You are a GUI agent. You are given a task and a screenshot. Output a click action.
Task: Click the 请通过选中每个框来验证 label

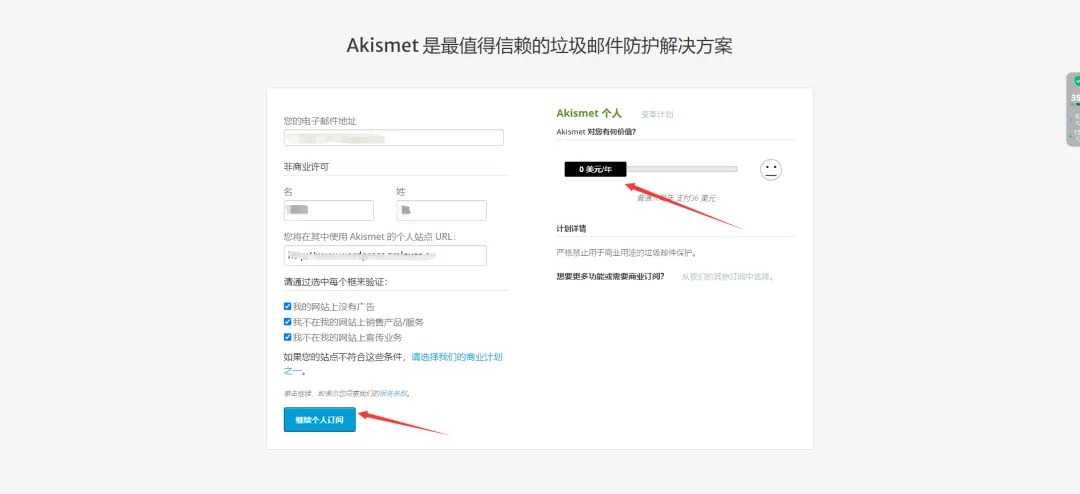click(335, 282)
